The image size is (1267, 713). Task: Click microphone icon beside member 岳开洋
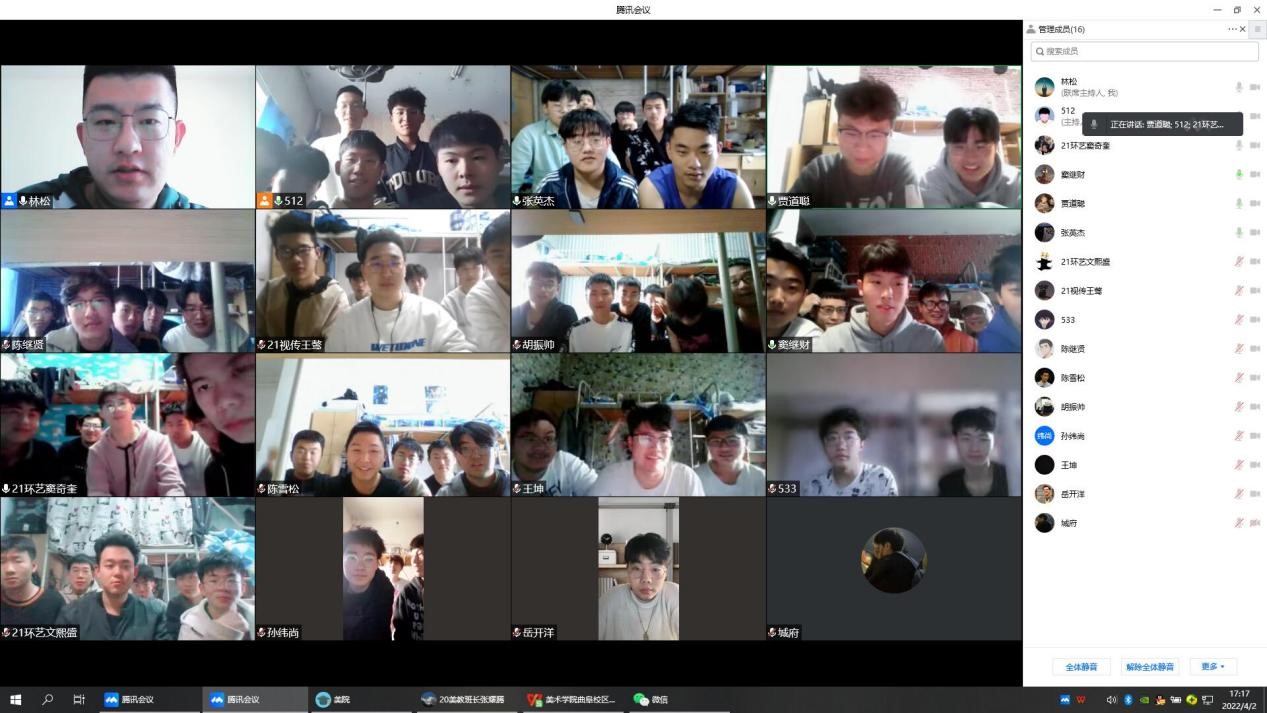[x=1239, y=494]
